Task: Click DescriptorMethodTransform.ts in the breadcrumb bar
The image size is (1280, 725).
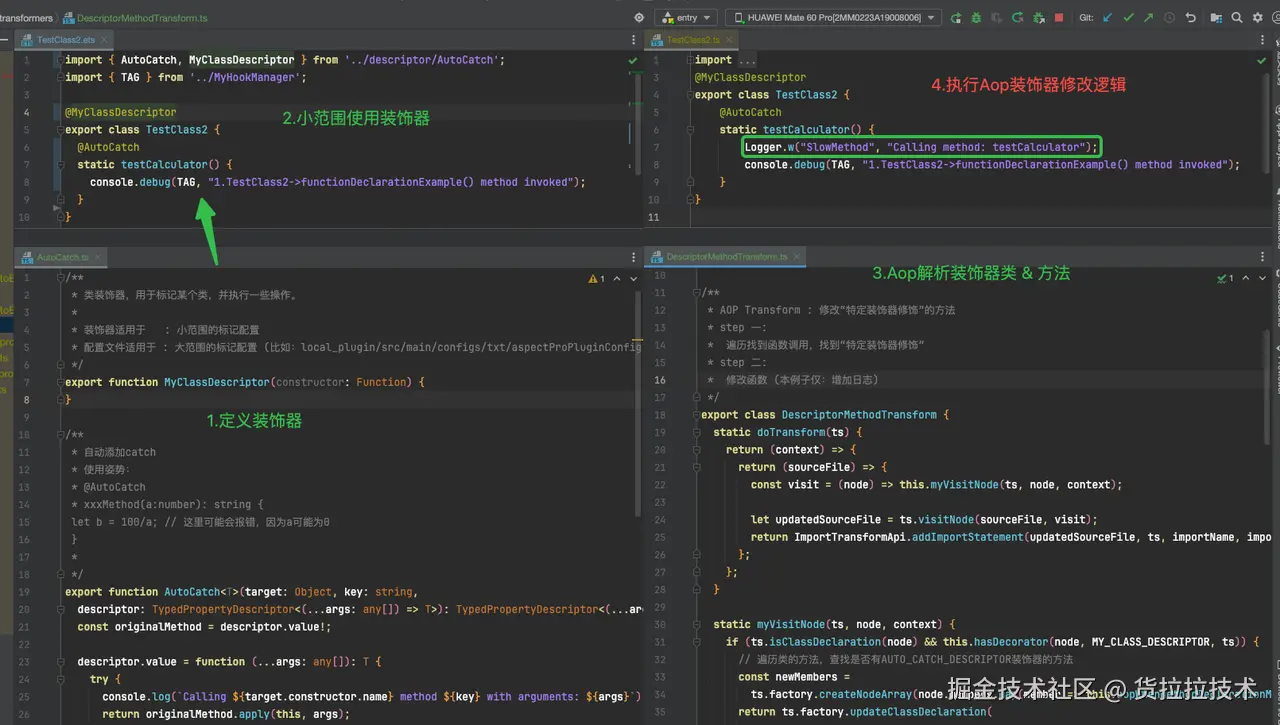Action: [142, 18]
